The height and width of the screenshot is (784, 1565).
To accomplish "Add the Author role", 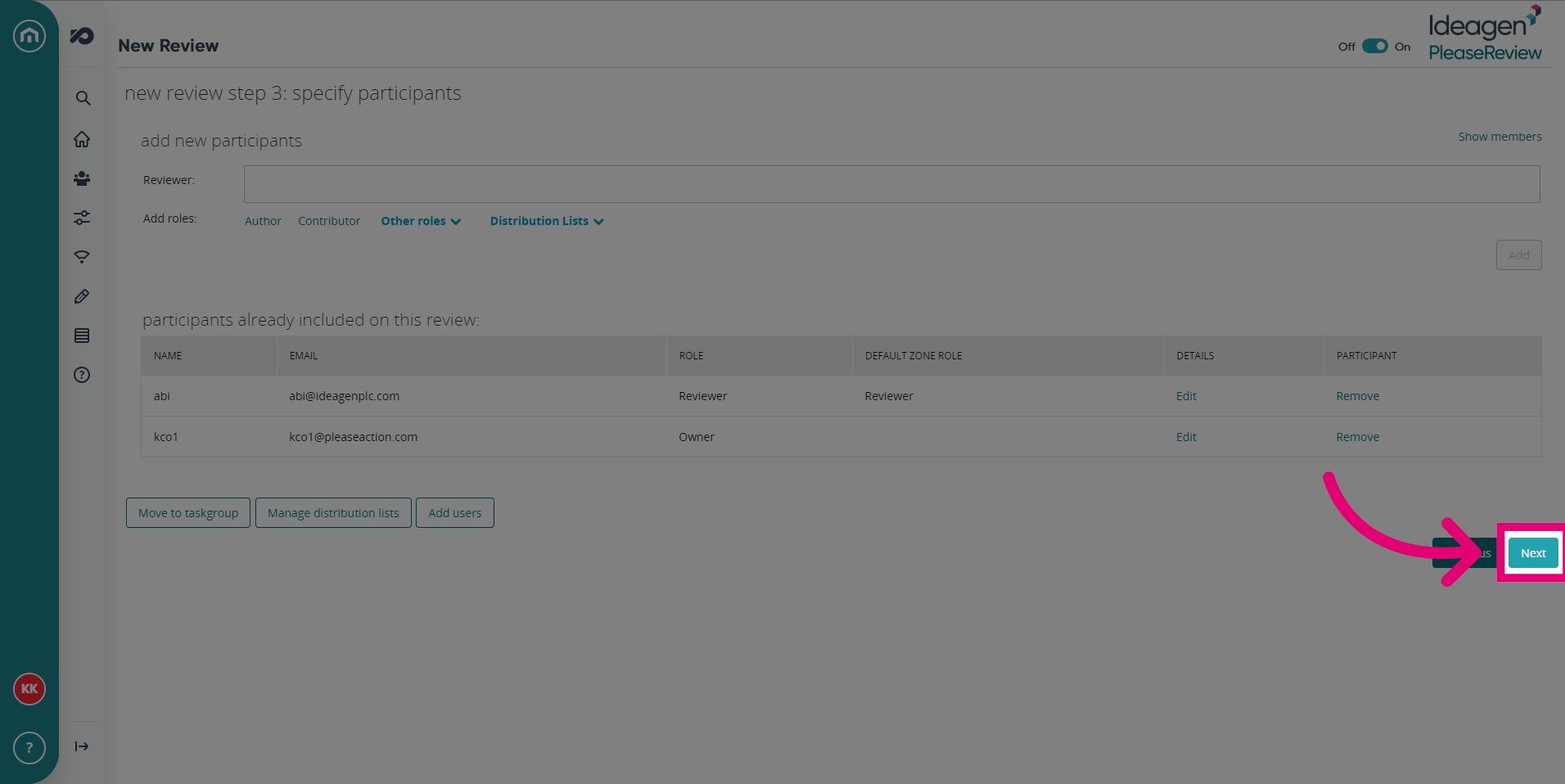I will coord(263,221).
